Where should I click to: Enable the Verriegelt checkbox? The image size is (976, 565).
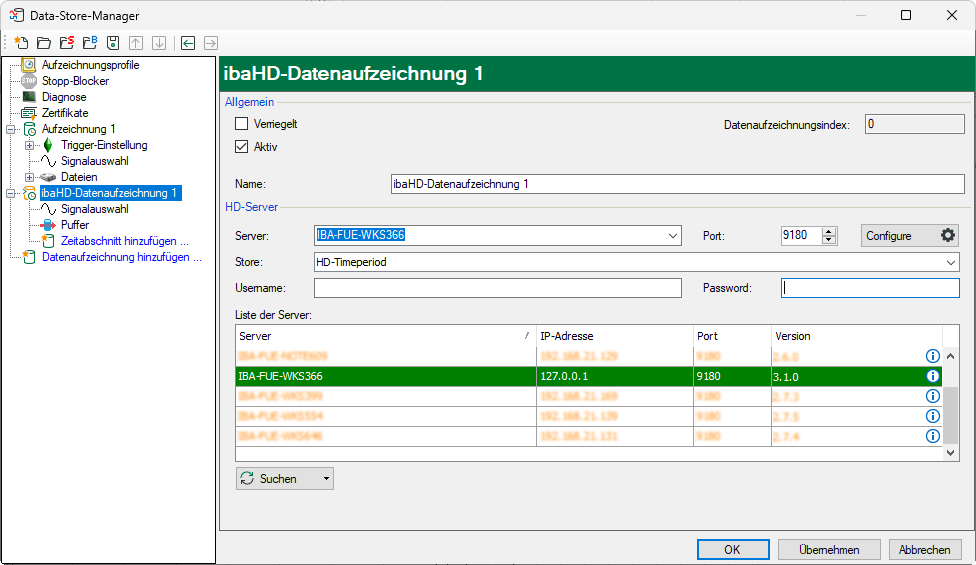pyautogui.click(x=241, y=124)
